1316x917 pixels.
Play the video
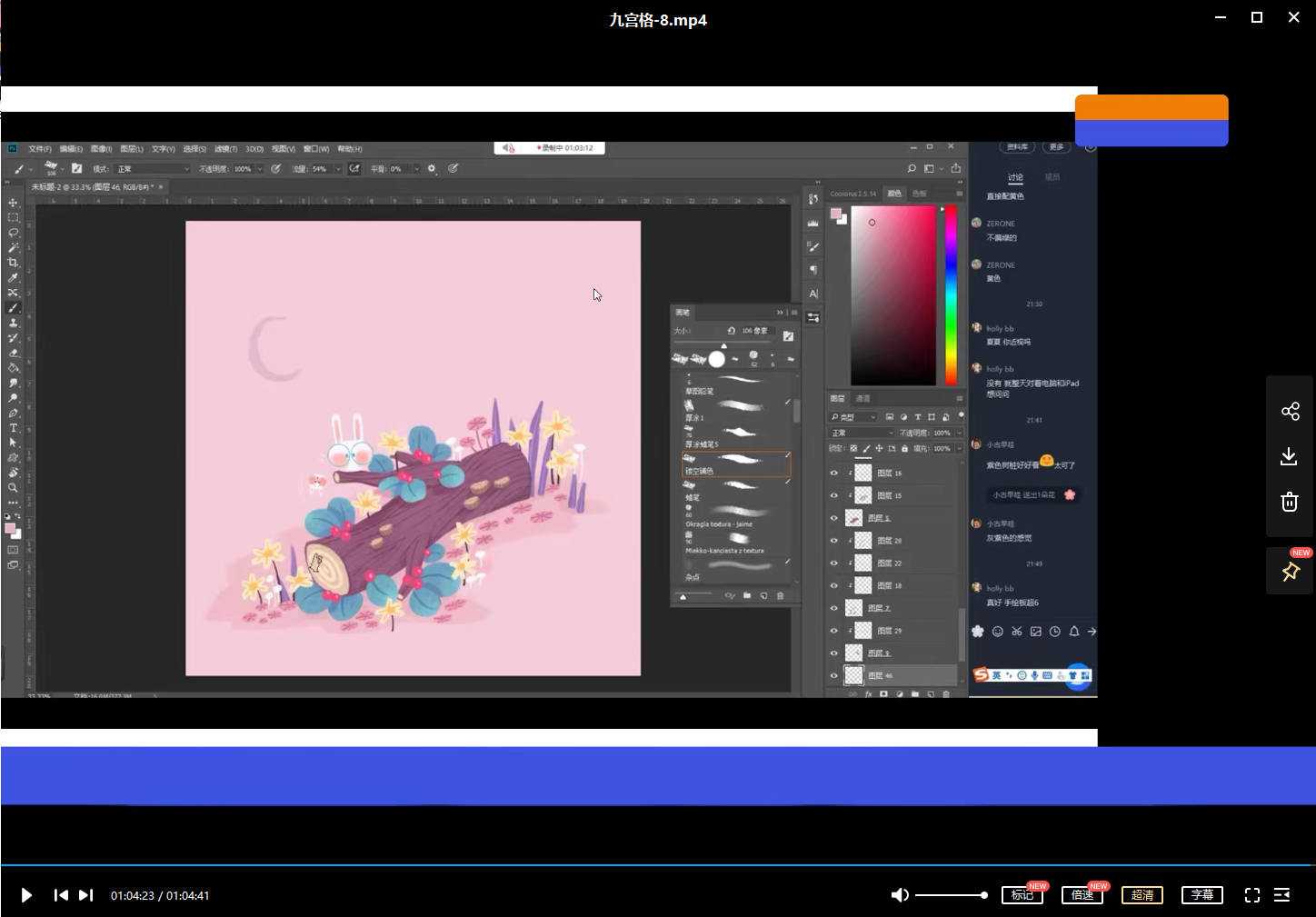click(26, 895)
